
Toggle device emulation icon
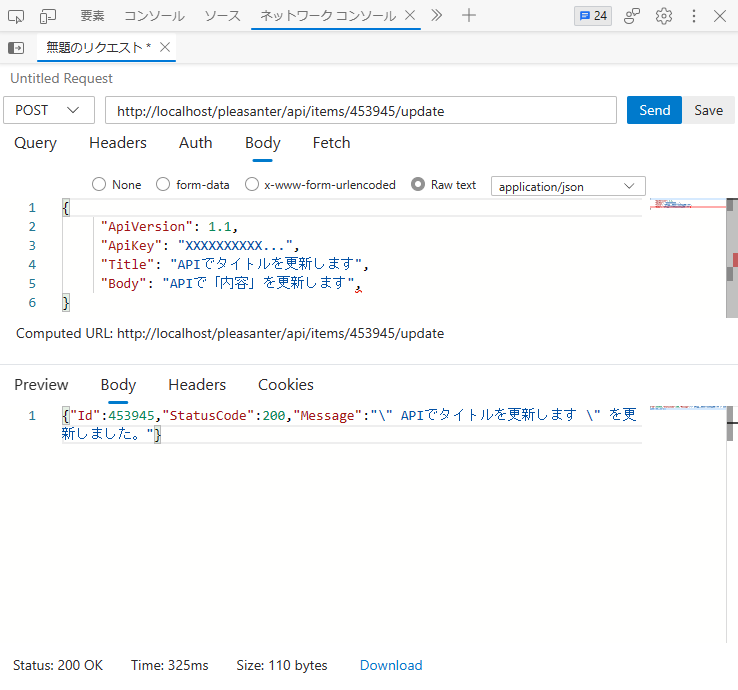[48, 16]
